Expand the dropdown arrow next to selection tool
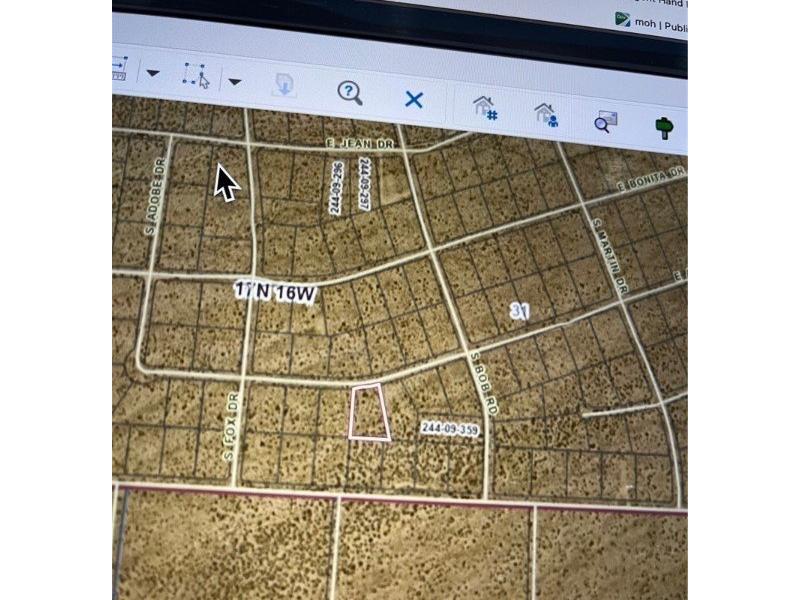The image size is (800, 600). (234, 81)
